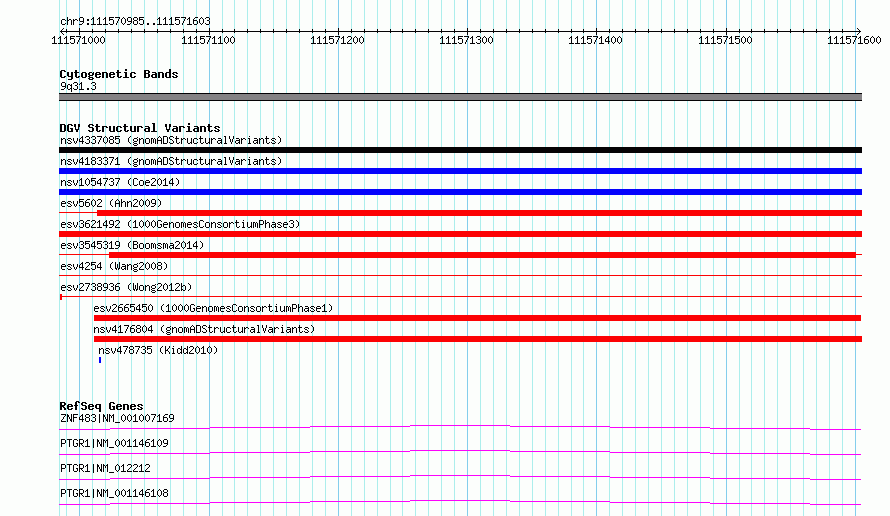Select gene label ZNF483|NM_001007169
Image resolution: width=890 pixels, height=516 pixels.
coord(117,418)
